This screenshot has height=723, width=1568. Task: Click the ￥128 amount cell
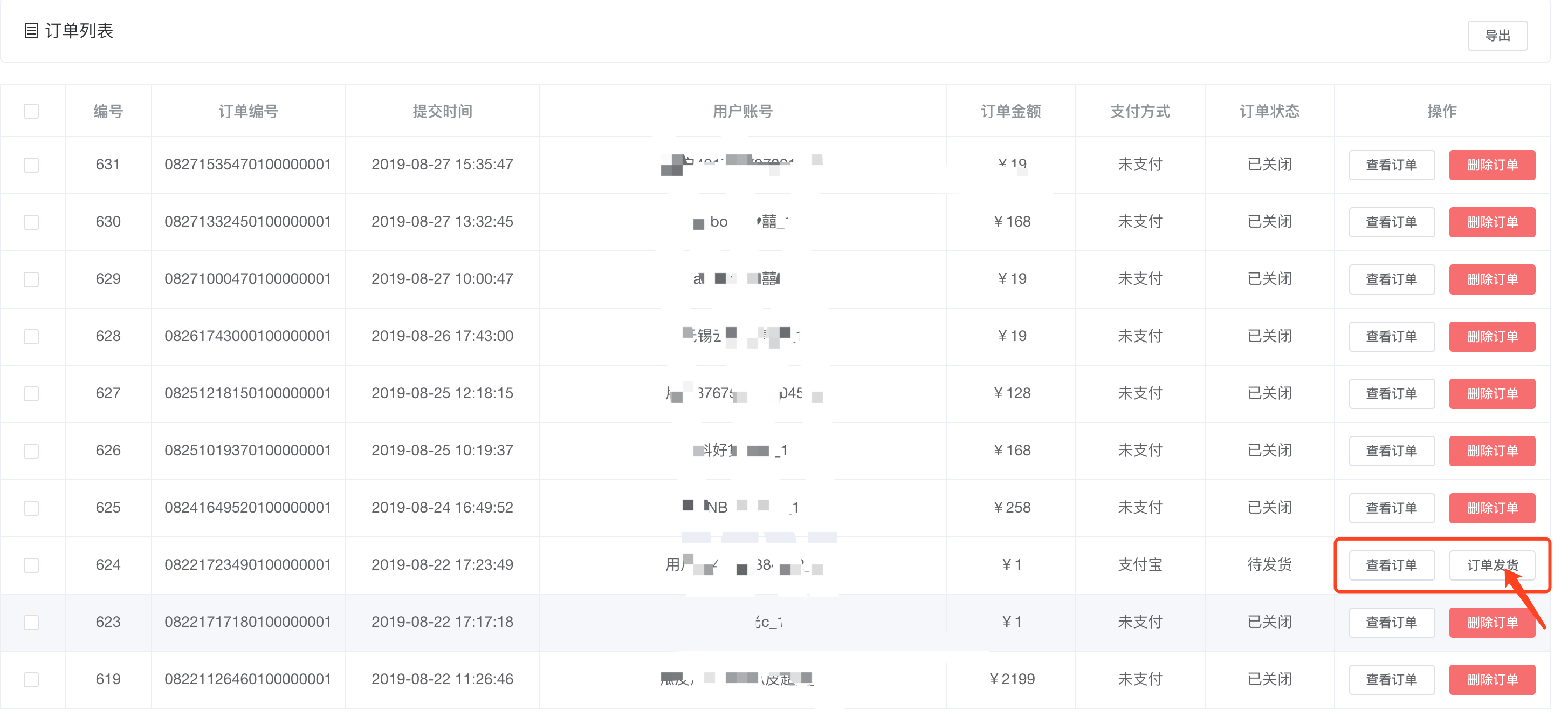[x=1011, y=393]
